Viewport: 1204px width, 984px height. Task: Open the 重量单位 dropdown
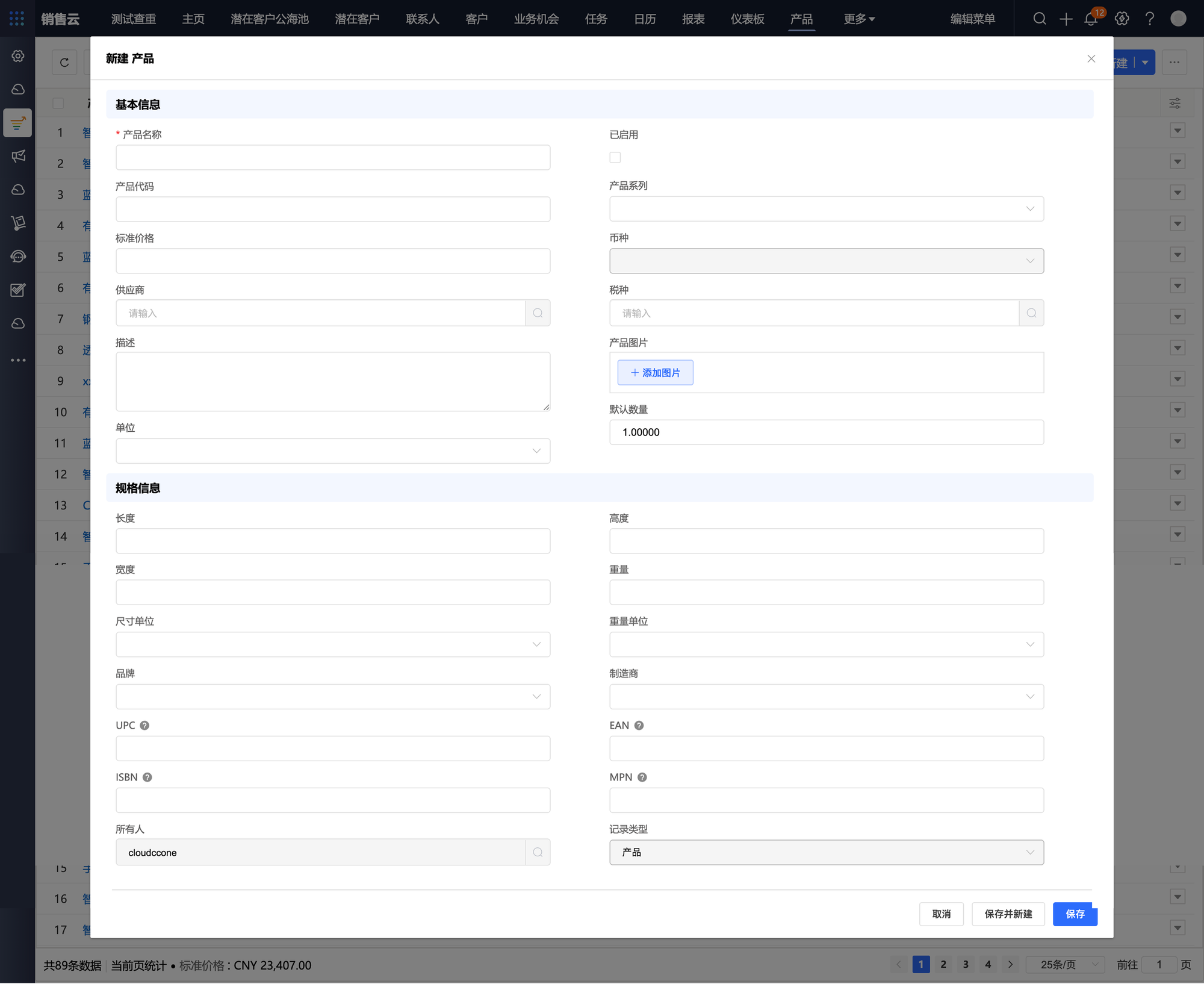pos(826,644)
